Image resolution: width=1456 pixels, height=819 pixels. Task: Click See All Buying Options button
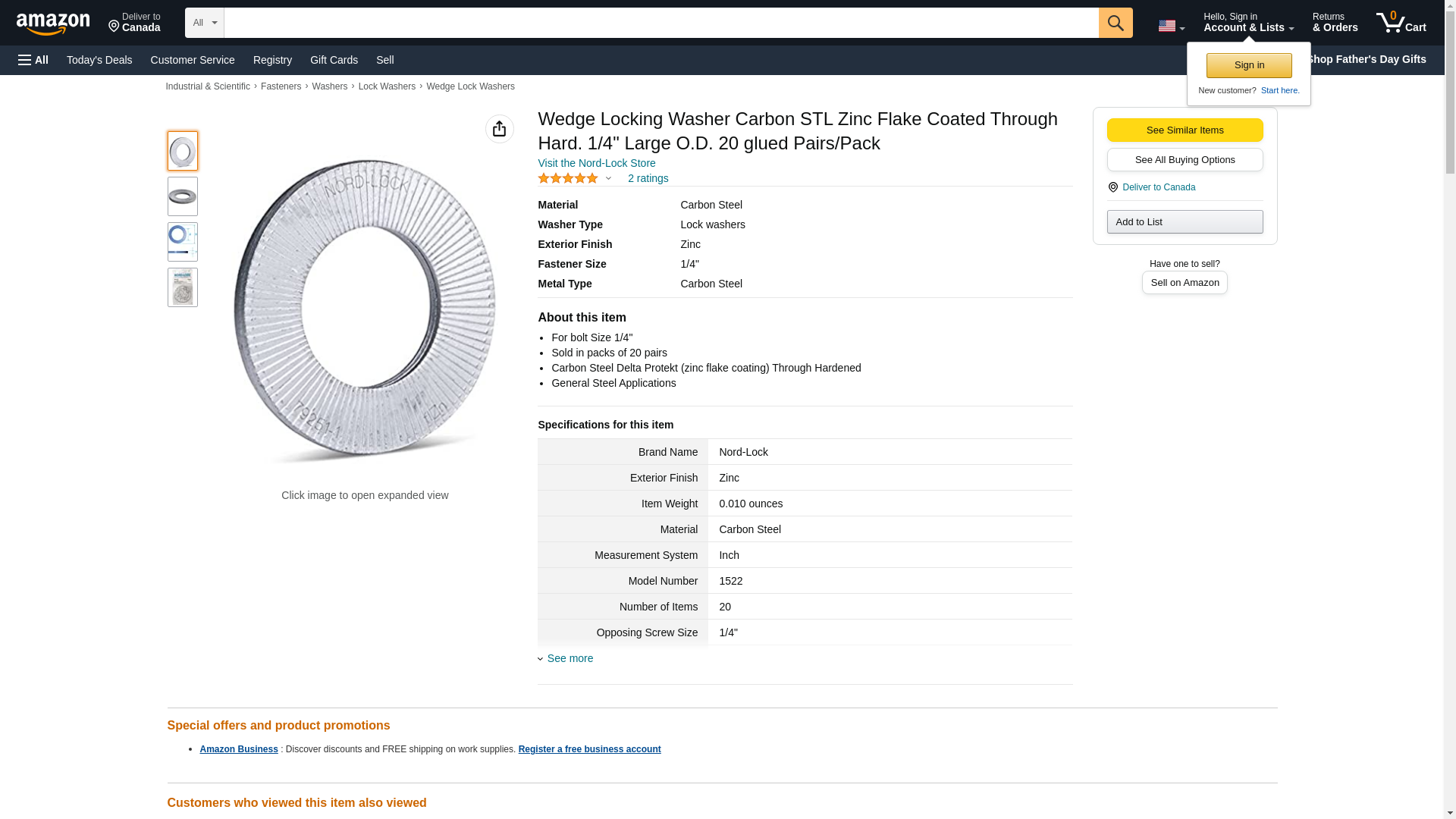(x=1184, y=159)
